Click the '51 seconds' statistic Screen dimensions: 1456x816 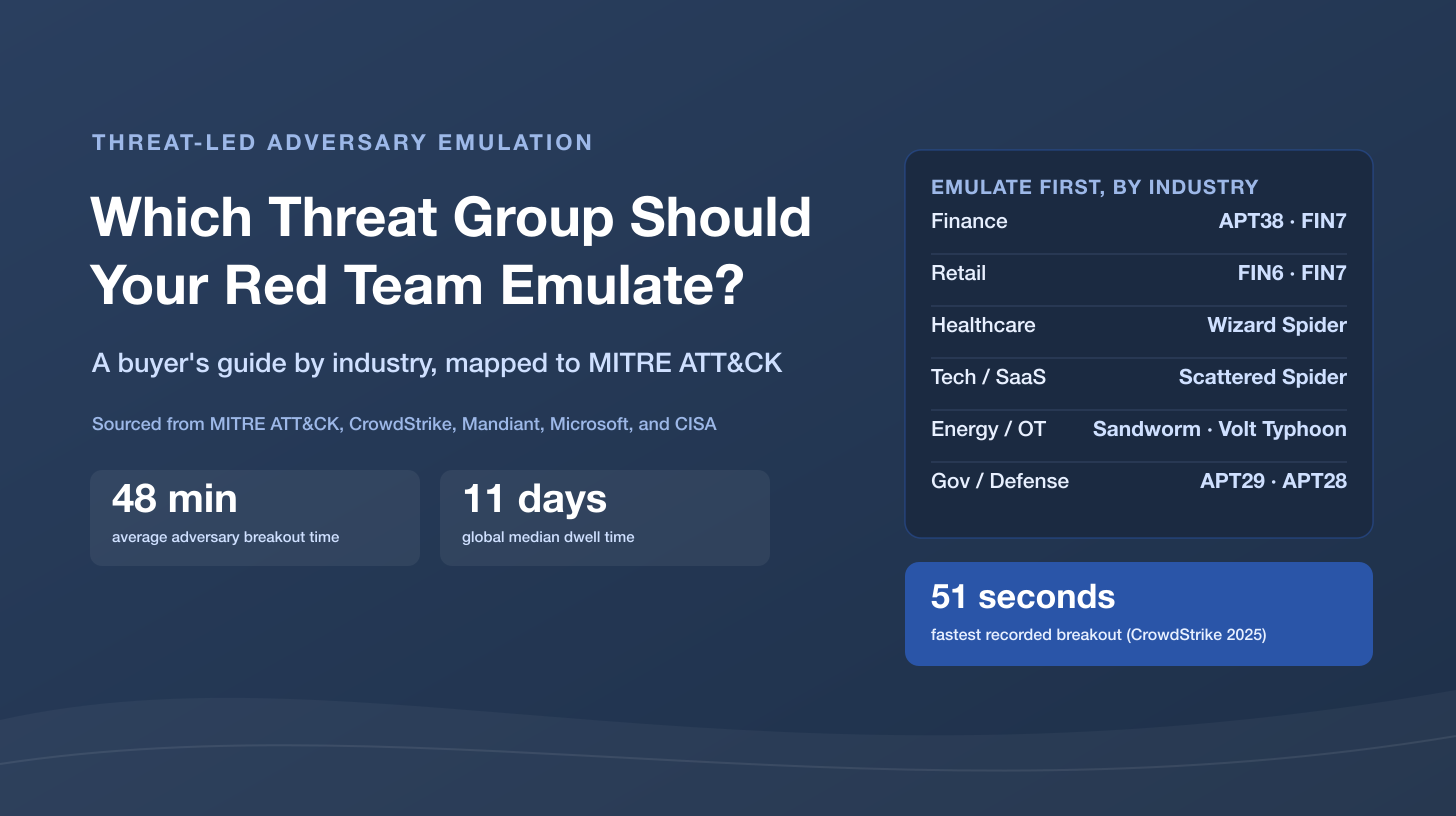[x=1023, y=596]
